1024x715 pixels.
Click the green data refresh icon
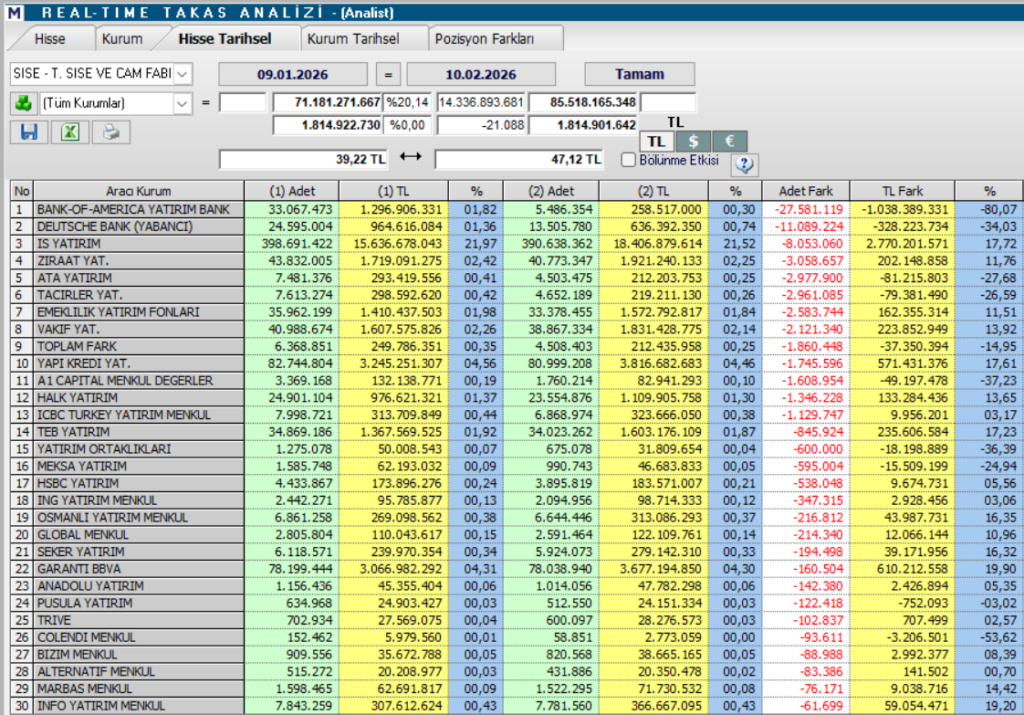[x=22, y=103]
